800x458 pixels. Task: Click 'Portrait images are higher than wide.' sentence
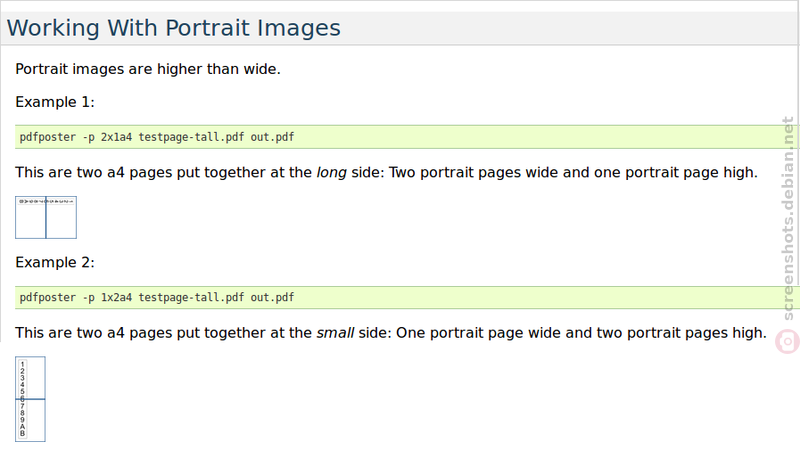point(148,69)
